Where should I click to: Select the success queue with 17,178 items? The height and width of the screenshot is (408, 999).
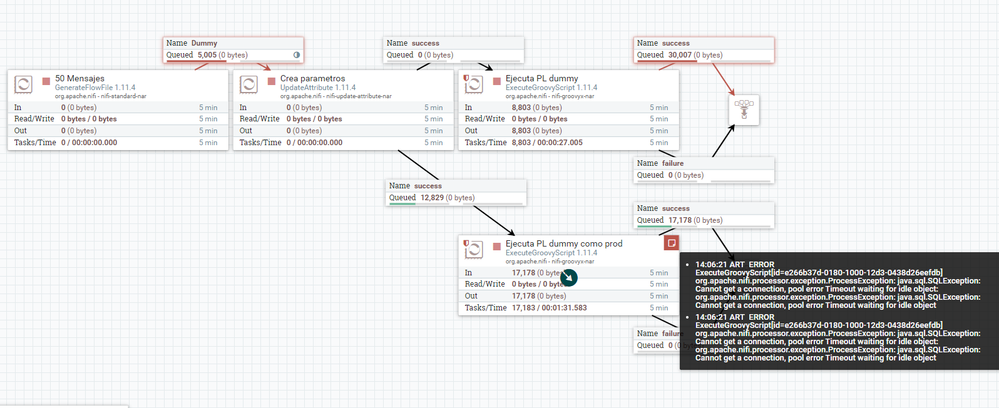click(x=704, y=215)
